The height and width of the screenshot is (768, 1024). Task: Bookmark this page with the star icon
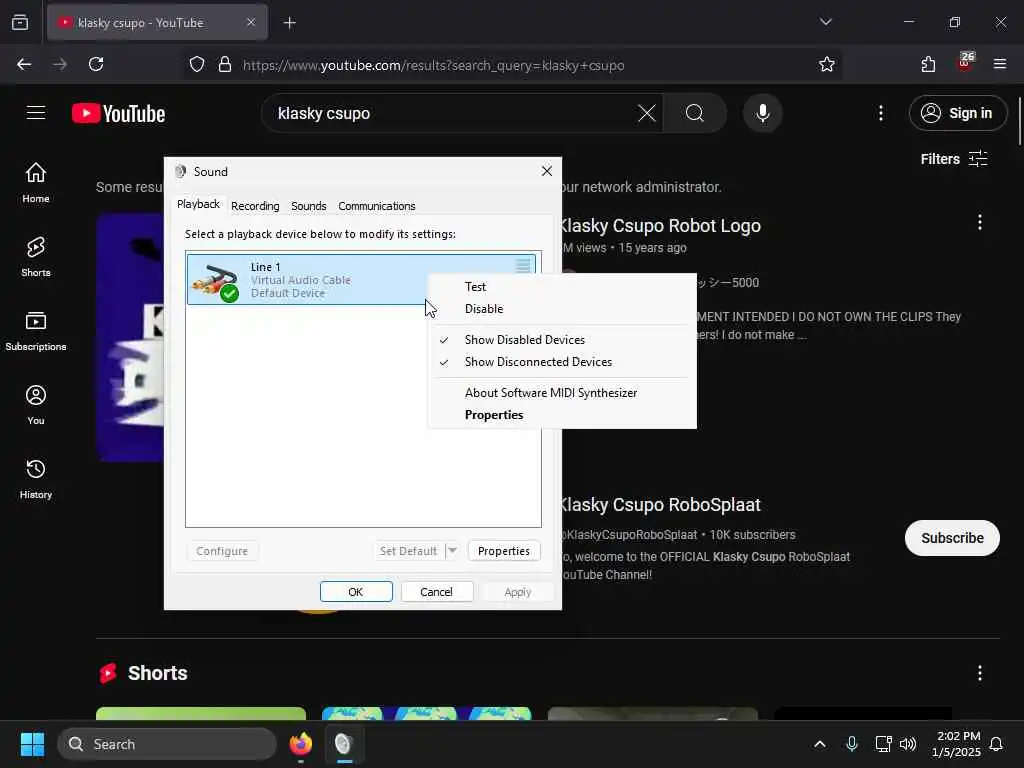(x=827, y=64)
